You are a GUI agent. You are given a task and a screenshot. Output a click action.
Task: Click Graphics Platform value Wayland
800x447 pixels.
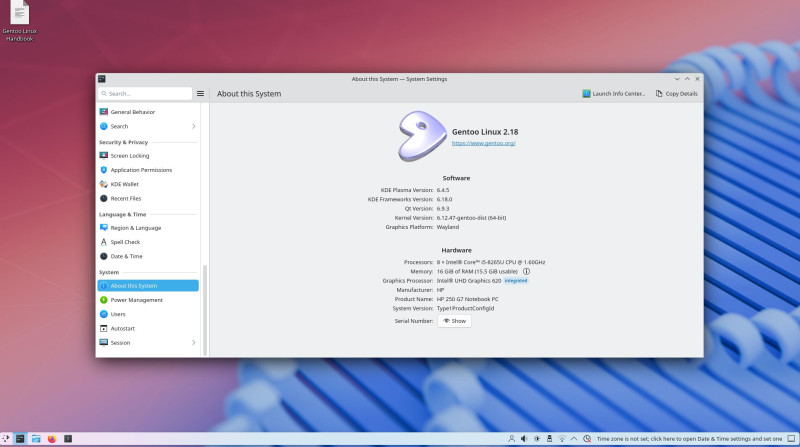coord(447,227)
